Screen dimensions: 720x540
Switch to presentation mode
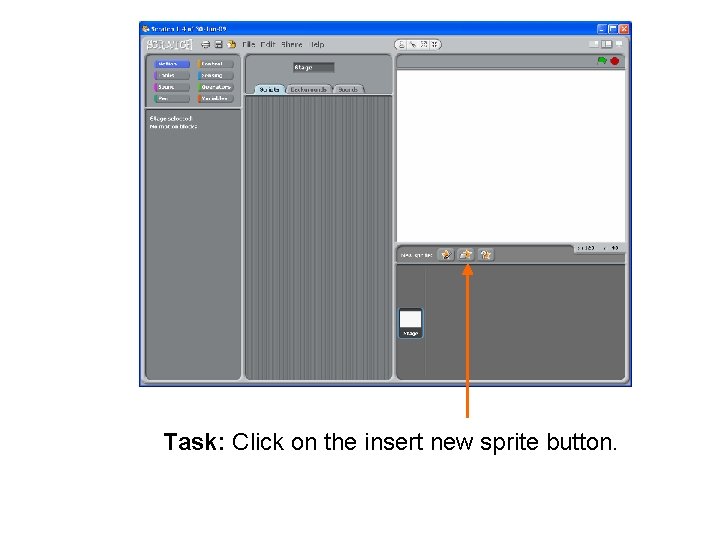[619, 44]
